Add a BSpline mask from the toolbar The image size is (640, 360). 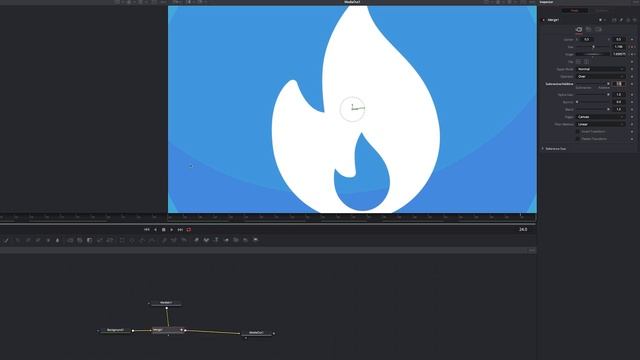point(152,240)
